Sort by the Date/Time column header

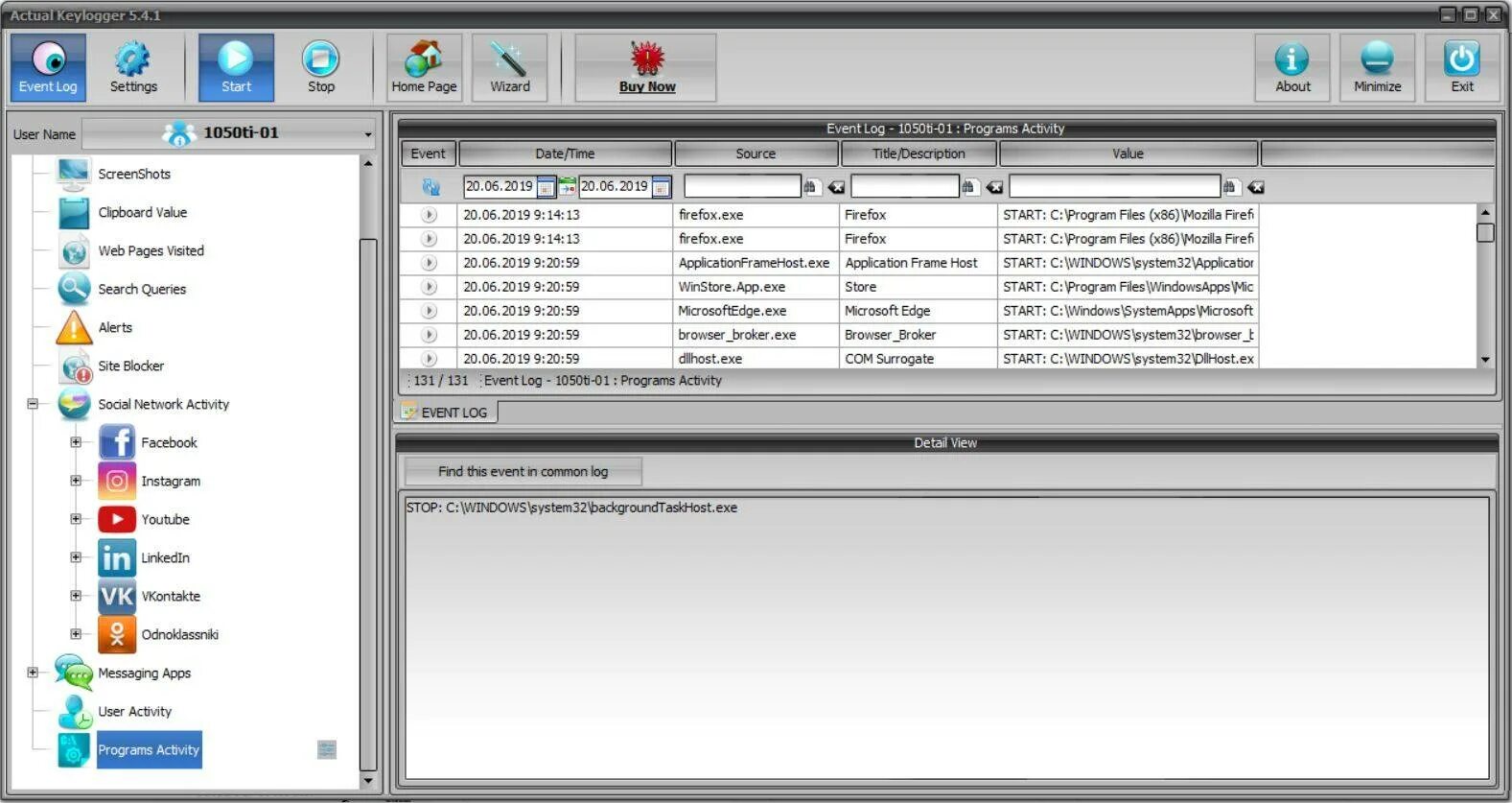[x=565, y=154]
